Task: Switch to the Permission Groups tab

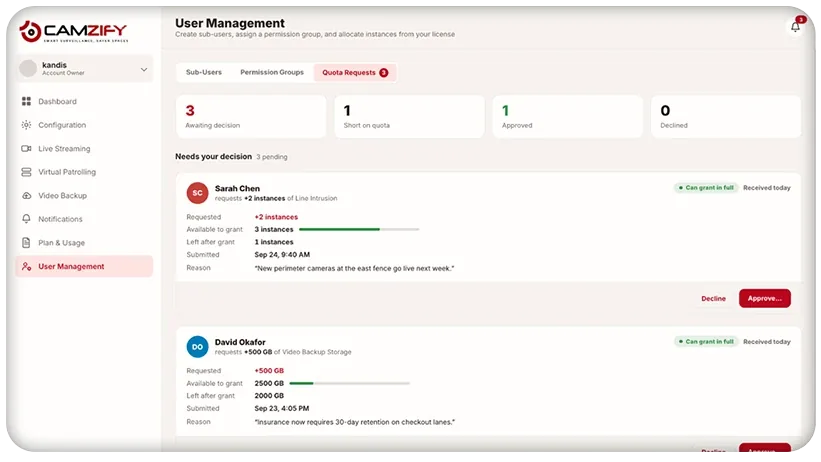Action: click(x=272, y=72)
